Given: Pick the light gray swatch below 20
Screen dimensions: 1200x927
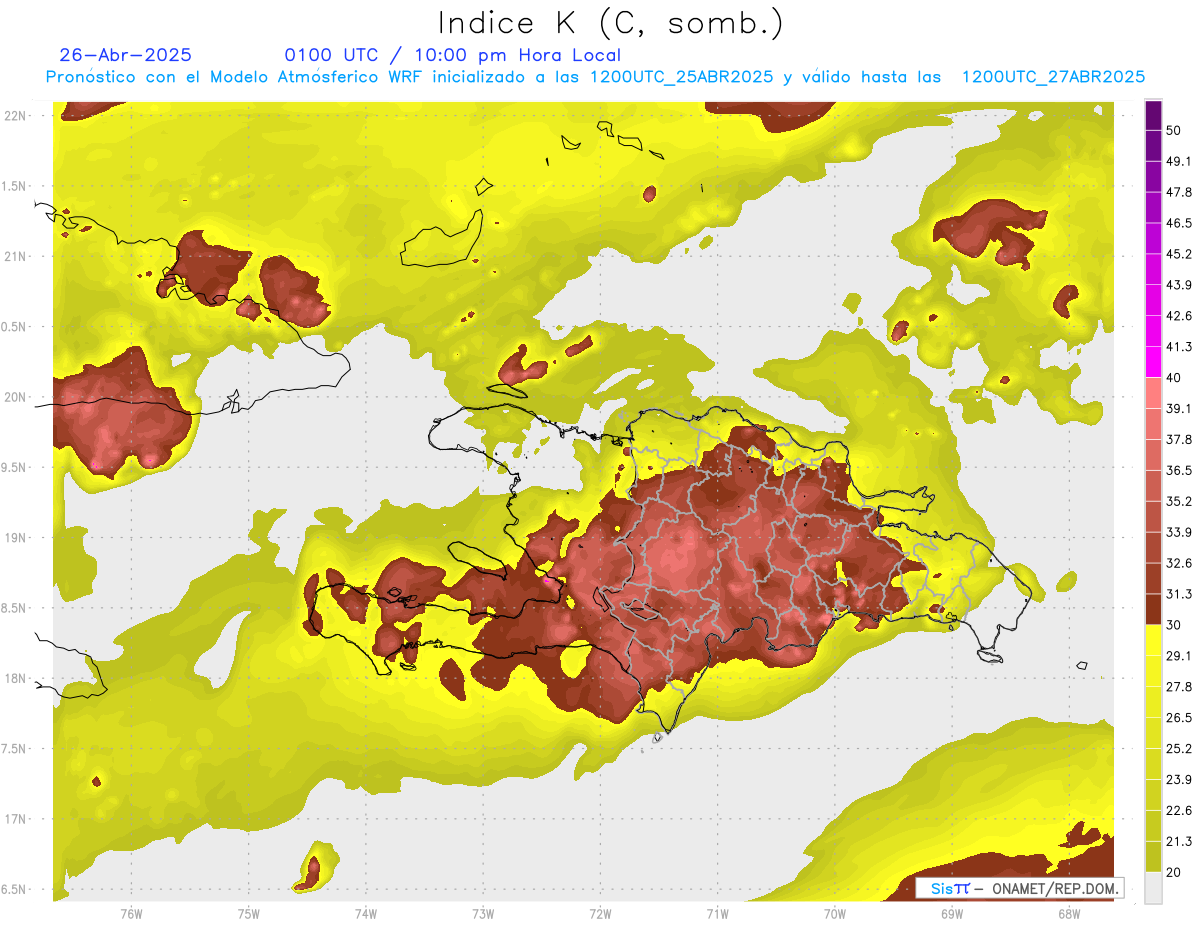Looking at the screenshot, I should [1153, 888].
